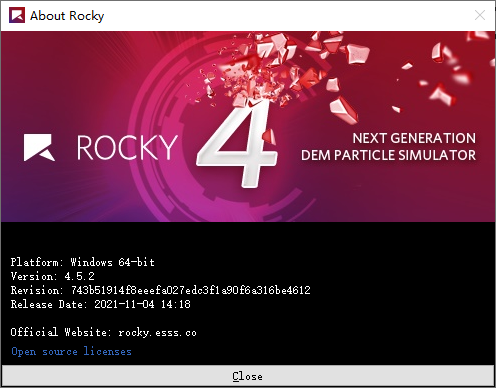Click the About Rocky title text

[x=67, y=16]
